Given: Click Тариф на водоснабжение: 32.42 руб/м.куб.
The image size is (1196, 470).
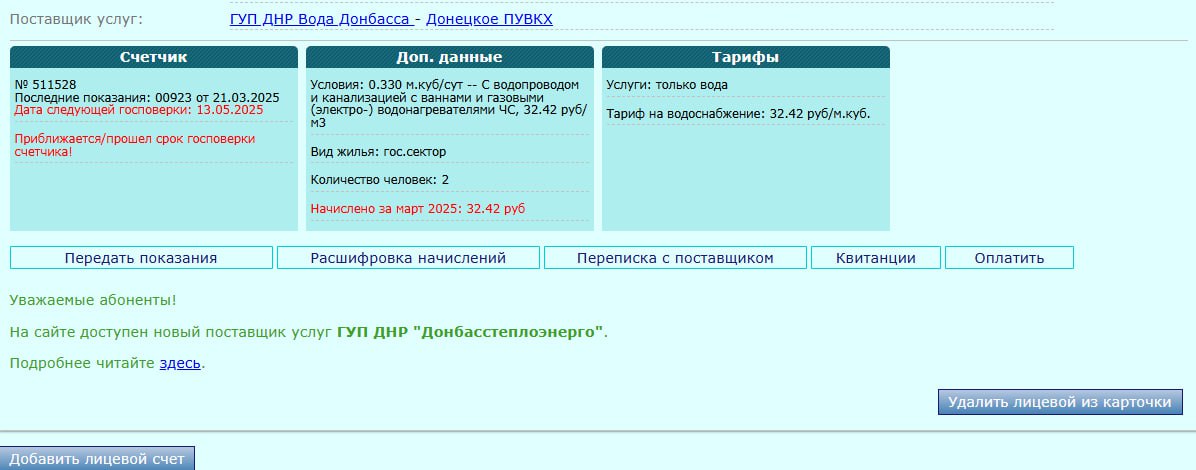Looking at the screenshot, I should pos(738,114).
